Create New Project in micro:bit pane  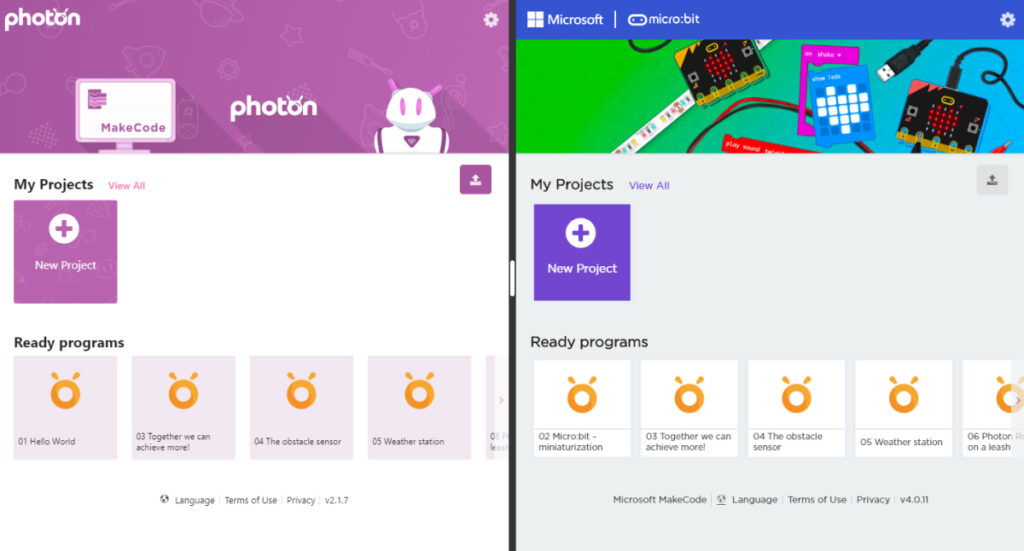pyautogui.click(x=582, y=252)
